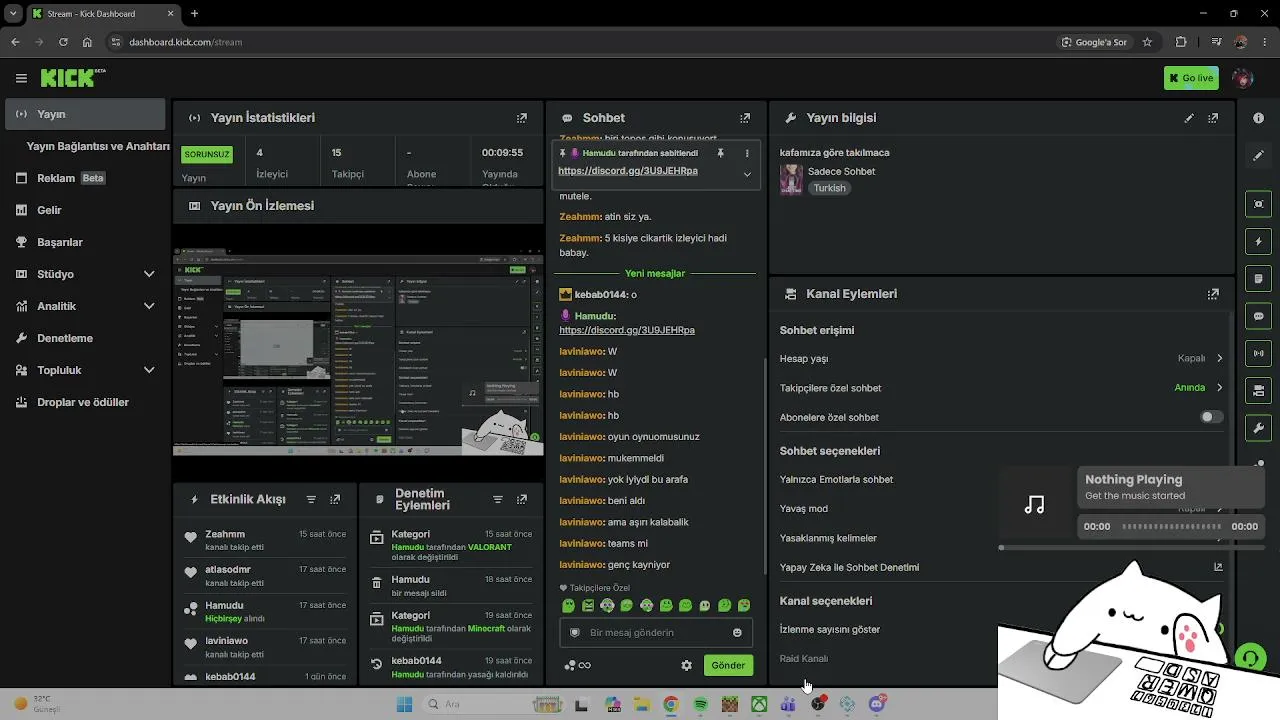The image size is (1280, 720).
Task: Click the lightning bolt icon in right sidebar
Action: (x=1258, y=242)
